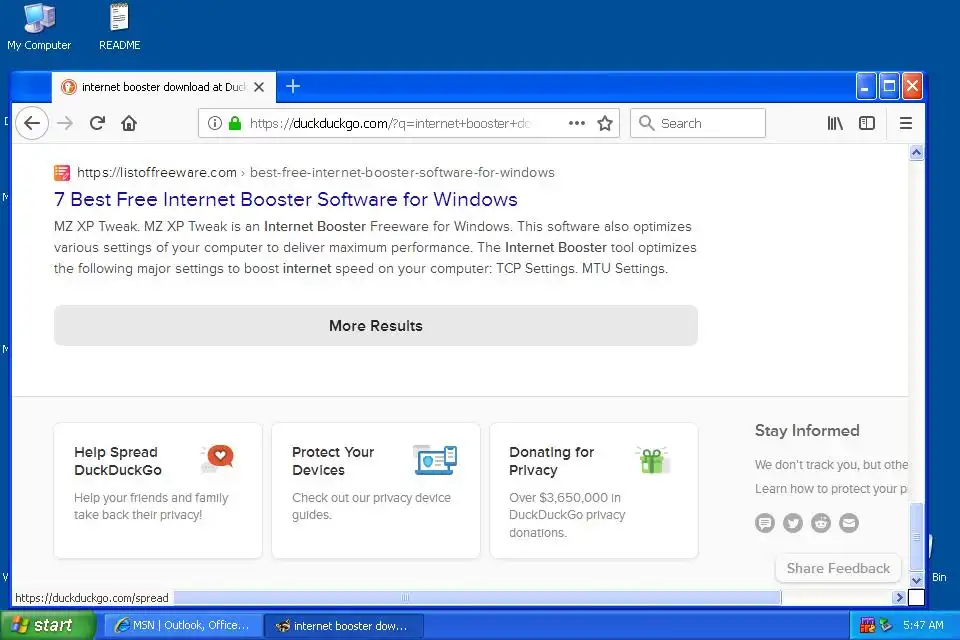
Task: Close the internet booster download tab
Action: tap(259, 87)
